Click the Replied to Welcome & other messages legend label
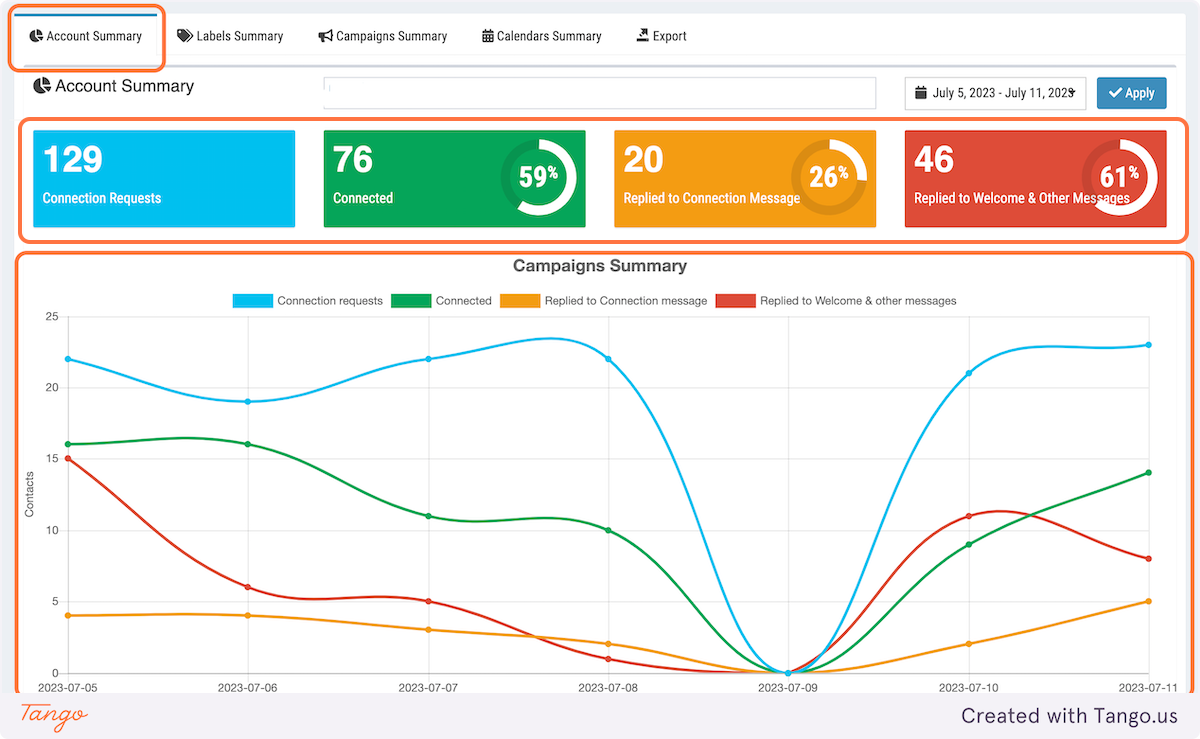The height and width of the screenshot is (739, 1200). (x=858, y=300)
